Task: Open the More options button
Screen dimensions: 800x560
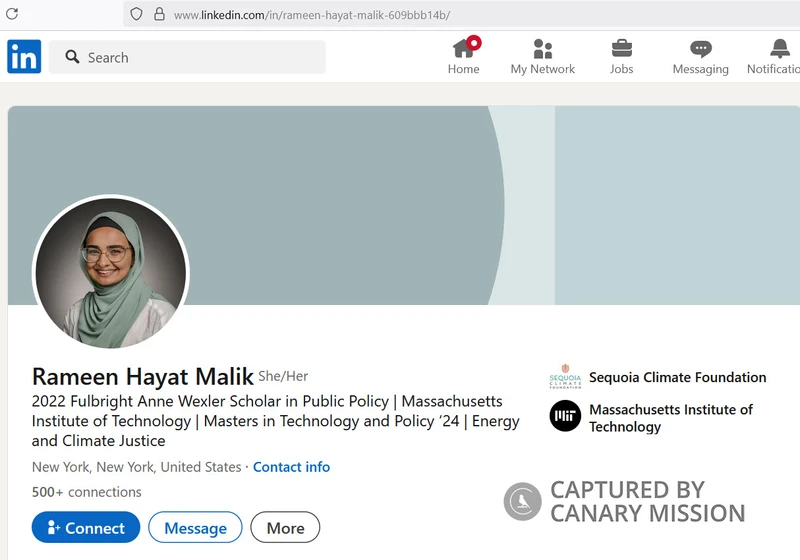Action: pyautogui.click(x=285, y=527)
